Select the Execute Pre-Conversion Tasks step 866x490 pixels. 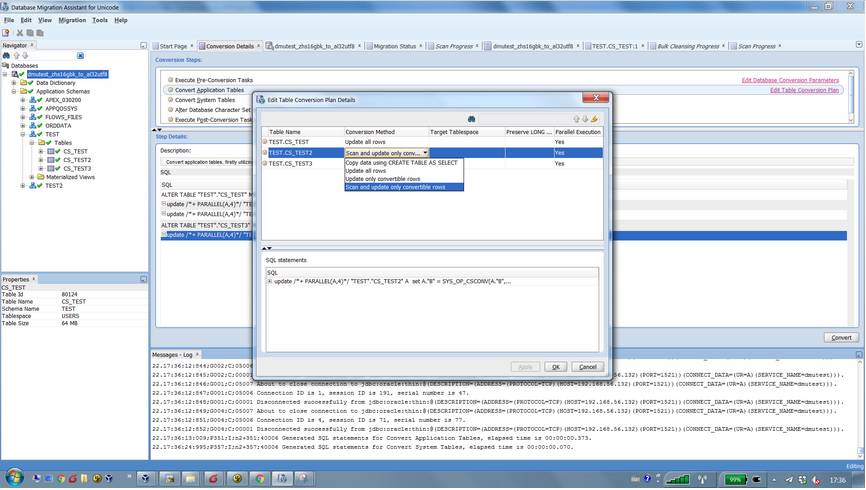click(x=214, y=81)
